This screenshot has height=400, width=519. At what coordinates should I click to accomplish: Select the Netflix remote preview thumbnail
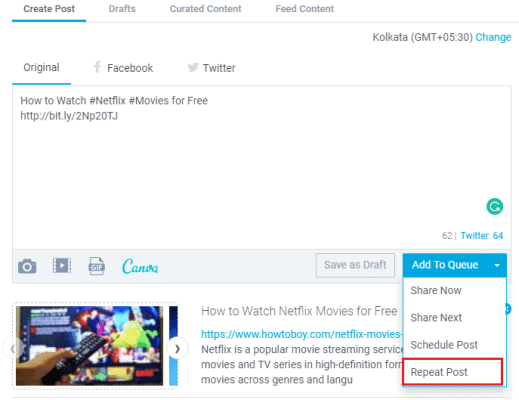click(89, 346)
